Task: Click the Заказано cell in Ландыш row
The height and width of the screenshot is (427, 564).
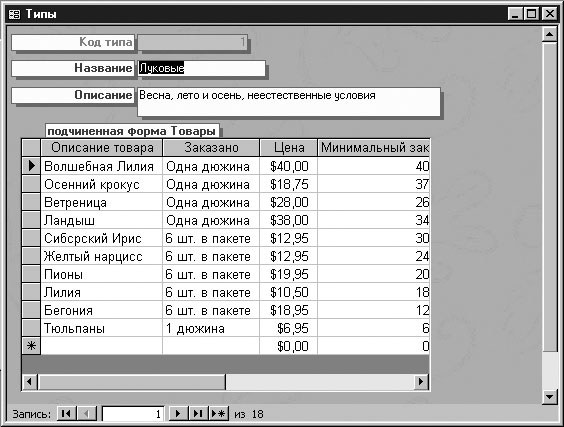Action: pos(211,220)
